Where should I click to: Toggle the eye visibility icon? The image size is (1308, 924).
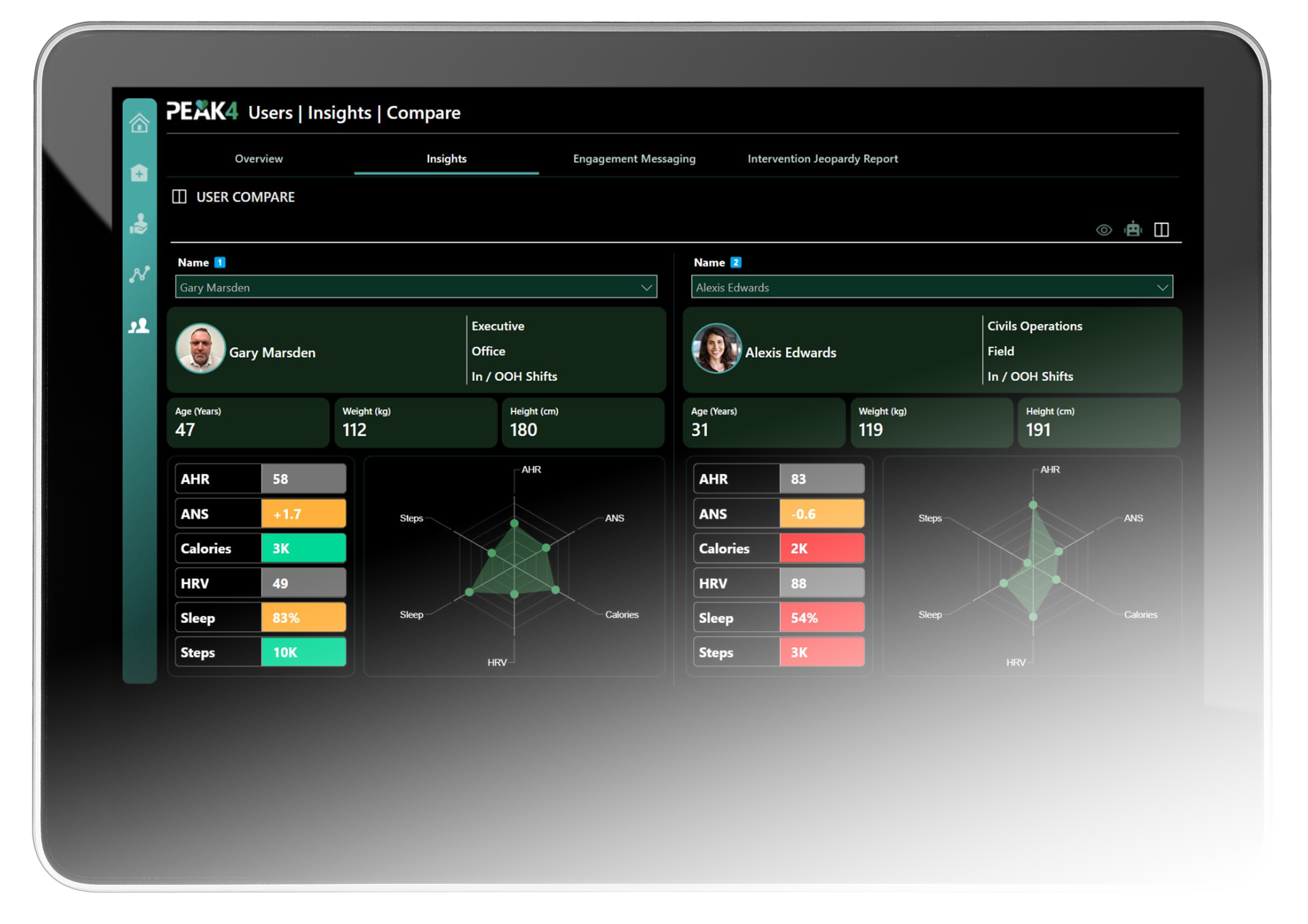click(x=1104, y=230)
